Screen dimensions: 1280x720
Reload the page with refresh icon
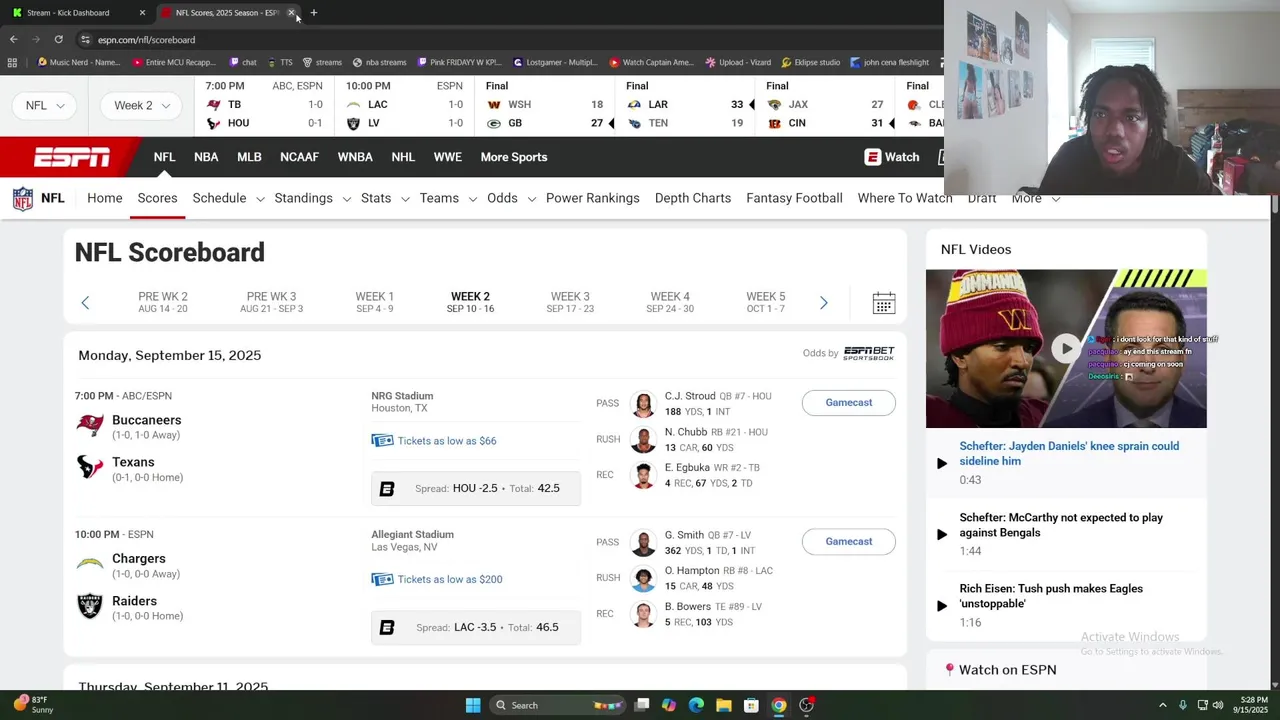point(59,39)
